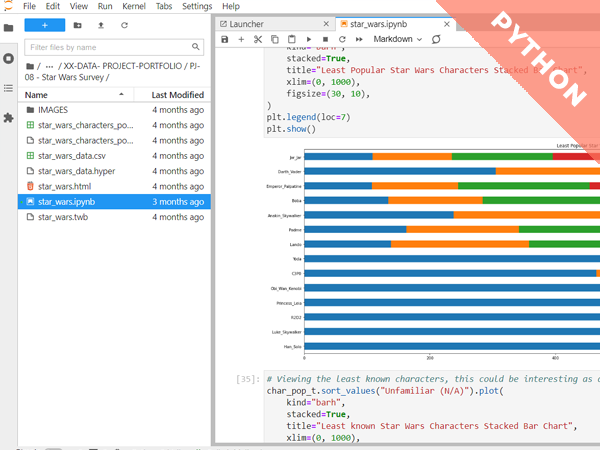The height and width of the screenshot is (450, 600).
Task: Open the Kernel menu
Action: click(x=134, y=6)
